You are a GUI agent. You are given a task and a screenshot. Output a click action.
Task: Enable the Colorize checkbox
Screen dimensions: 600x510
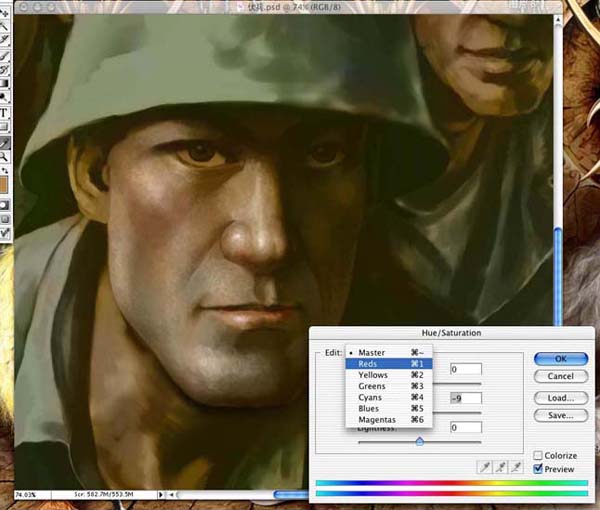538,455
